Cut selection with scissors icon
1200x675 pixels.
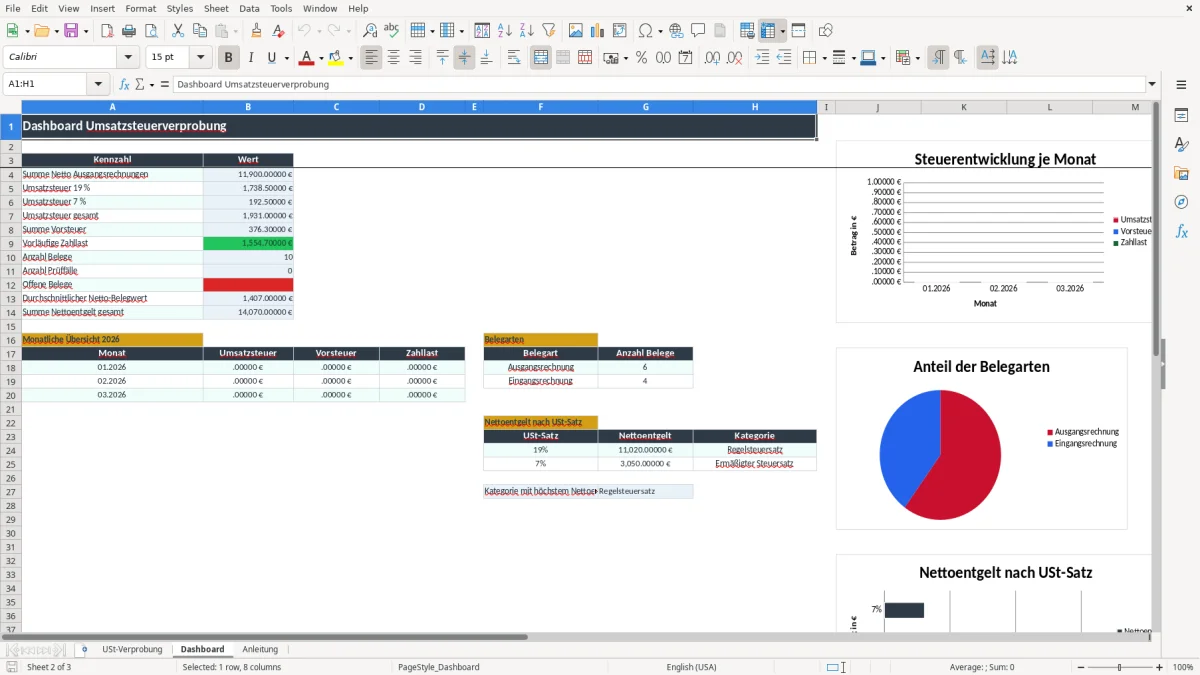[178, 31]
